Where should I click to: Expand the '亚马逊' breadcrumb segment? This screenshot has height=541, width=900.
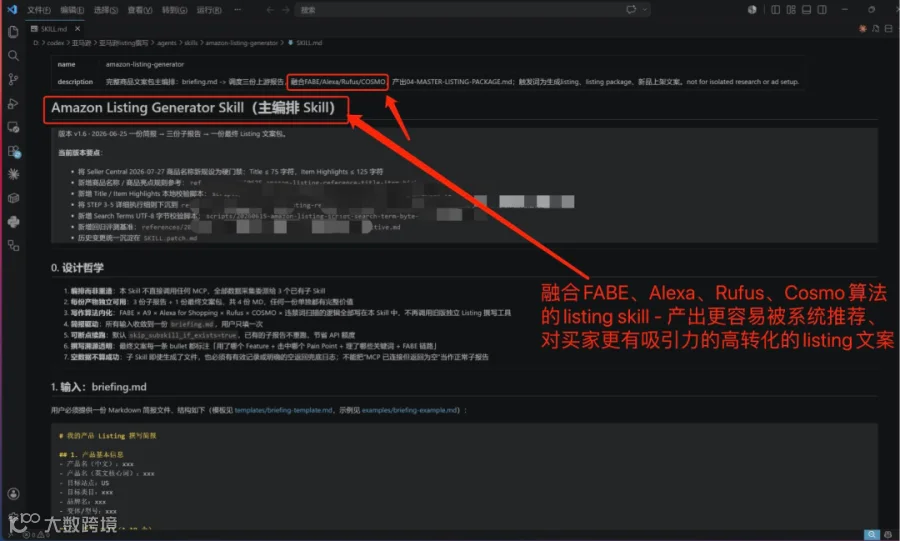81,43
